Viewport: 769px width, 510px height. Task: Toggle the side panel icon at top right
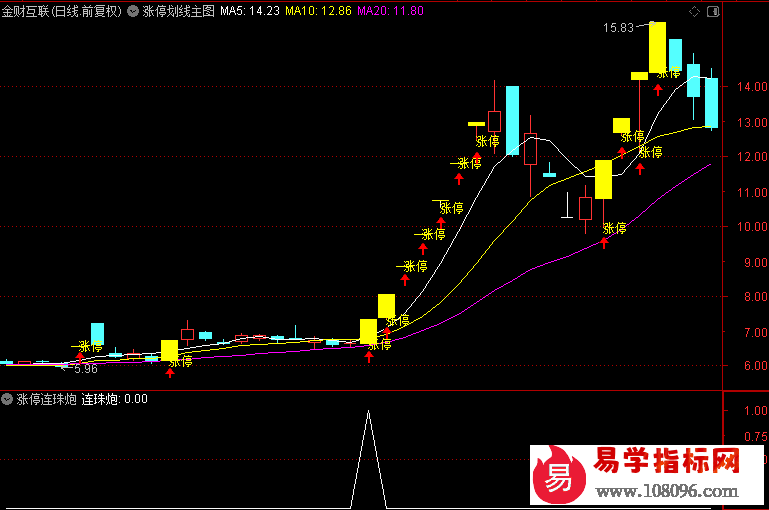[713, 11]
